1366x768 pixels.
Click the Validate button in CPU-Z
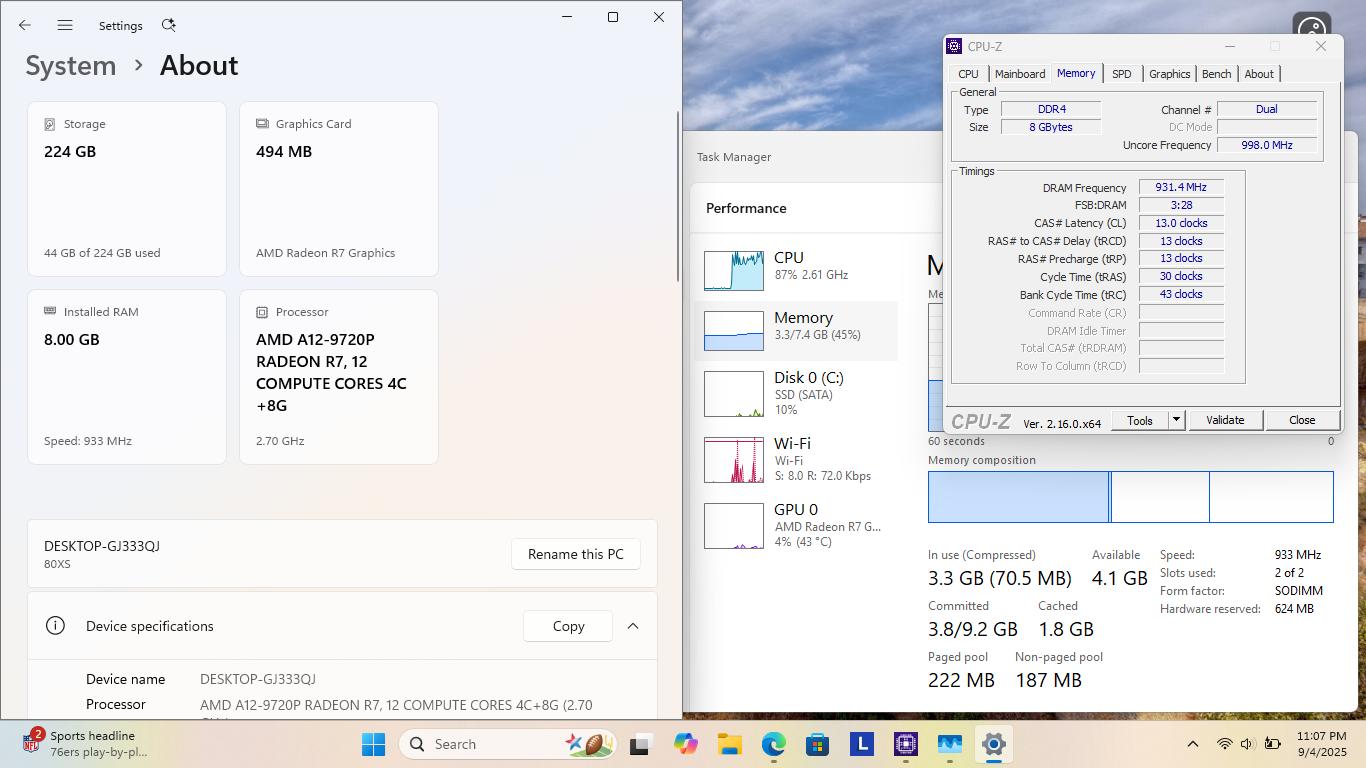(x=1225, y=421)
